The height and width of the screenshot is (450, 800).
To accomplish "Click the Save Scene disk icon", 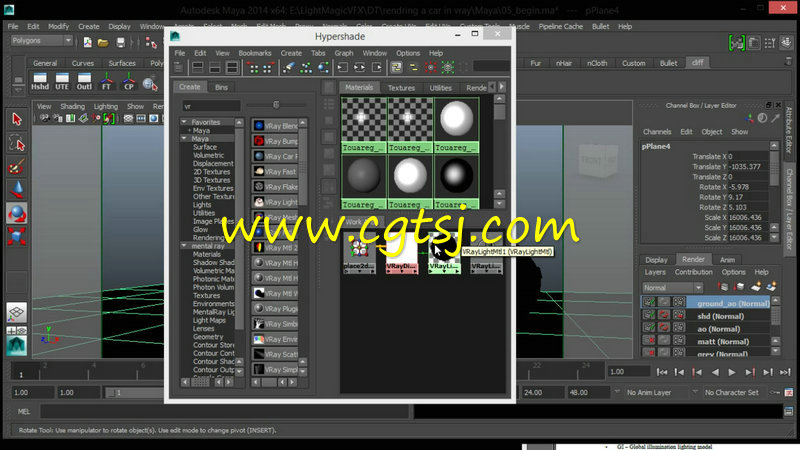I will [x=120, y=42].
